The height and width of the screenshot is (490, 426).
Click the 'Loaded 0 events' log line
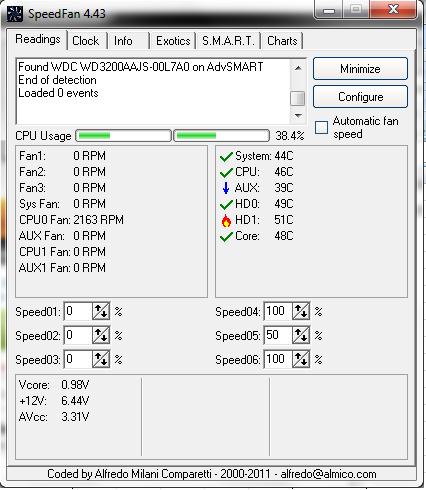coord(58,93)
